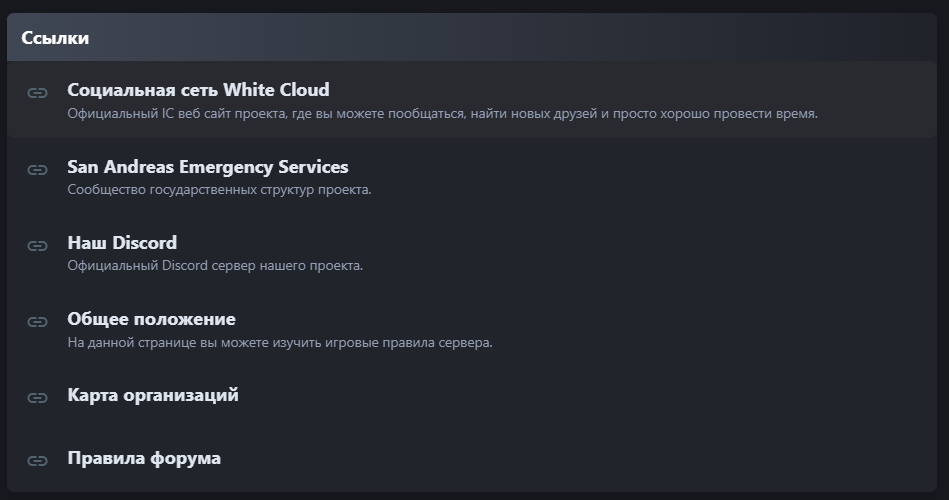Image resolution: width=949 pixels, height=500 pixels.
Task: Select the link icon beside Правила форума
Action: pos(38,461)
